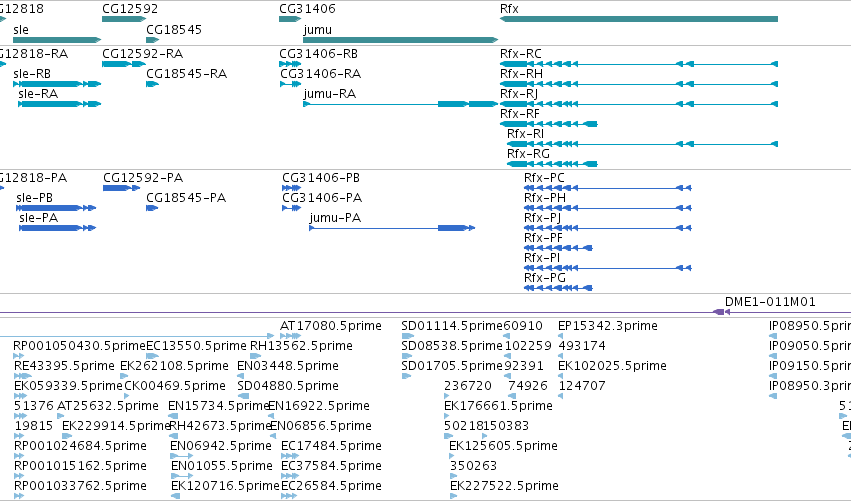Click the EC13550.5prime EST
Screen dimensions: 851x501
coord(196,346)
